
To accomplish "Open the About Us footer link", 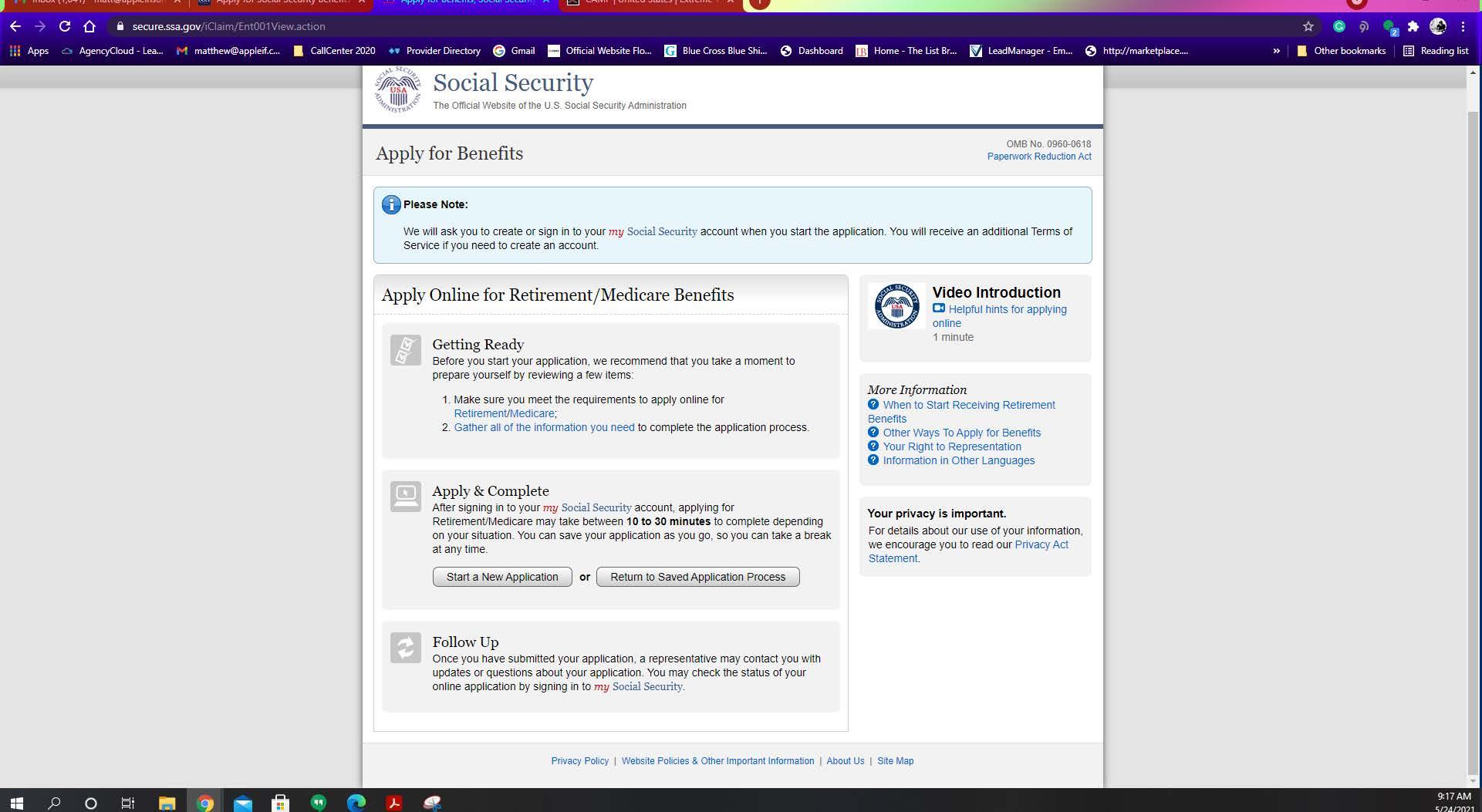I will pyautogui.click(x=846, y=761).
